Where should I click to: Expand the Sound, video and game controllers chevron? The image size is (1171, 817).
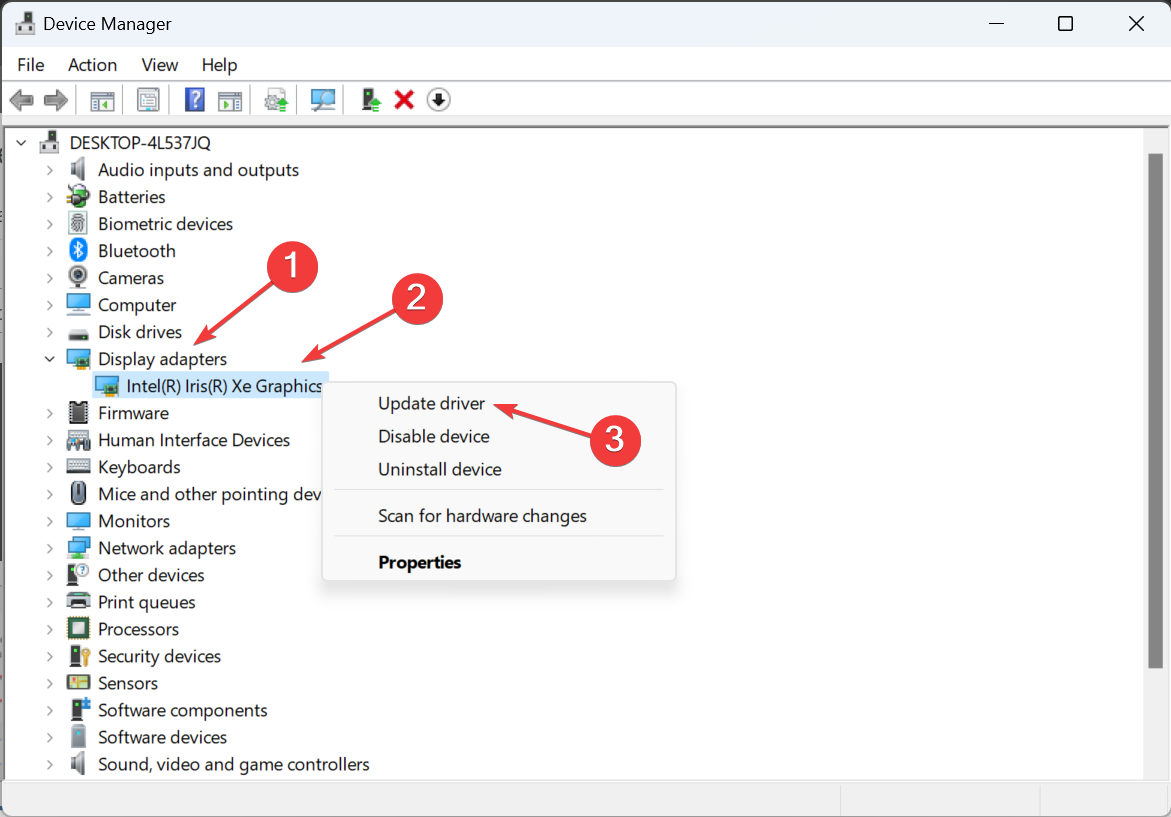49,764
